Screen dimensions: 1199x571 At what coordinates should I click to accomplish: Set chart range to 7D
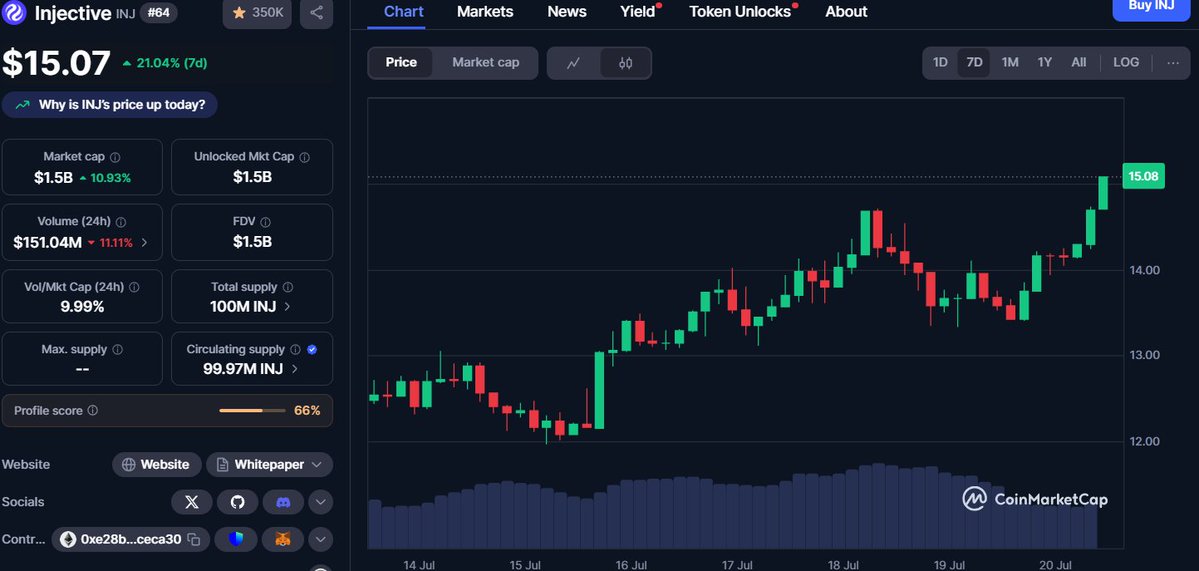pos(974,63)
